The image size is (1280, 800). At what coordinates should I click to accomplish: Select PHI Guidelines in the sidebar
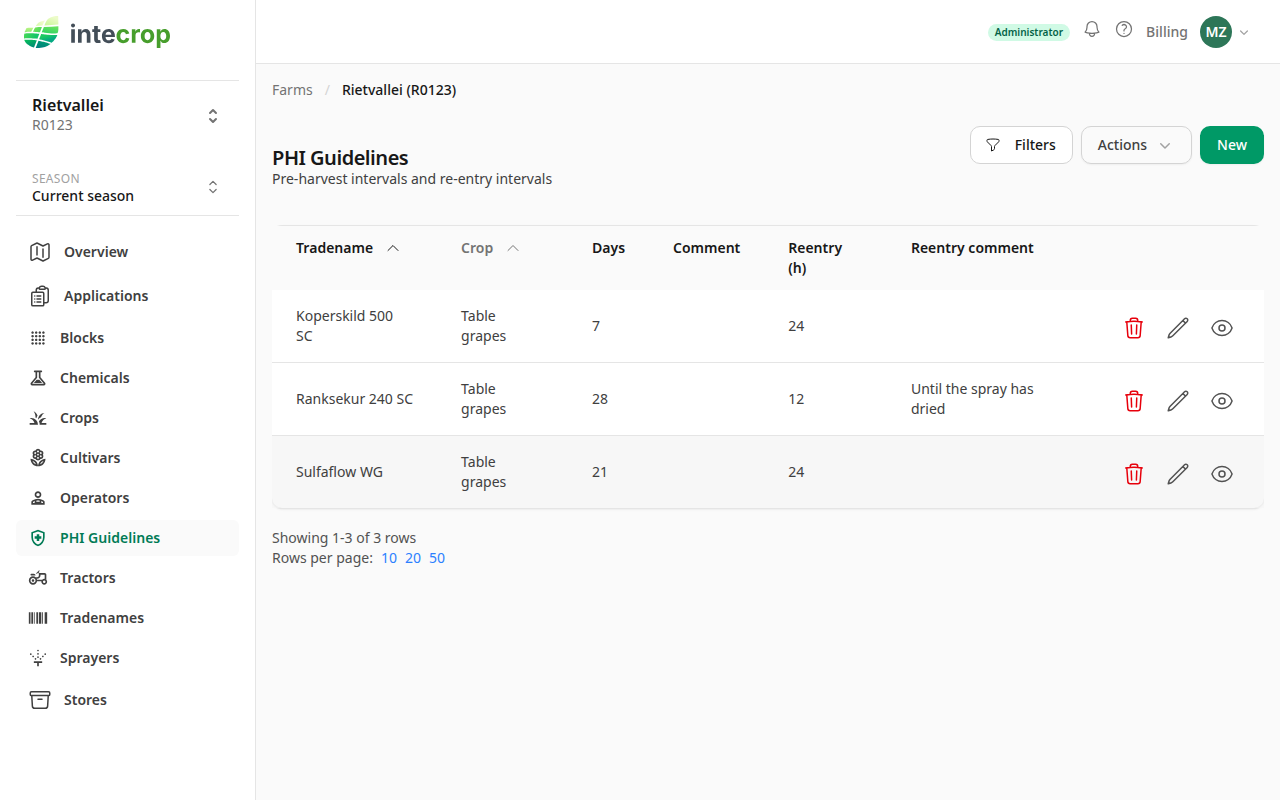coord(127,538)
